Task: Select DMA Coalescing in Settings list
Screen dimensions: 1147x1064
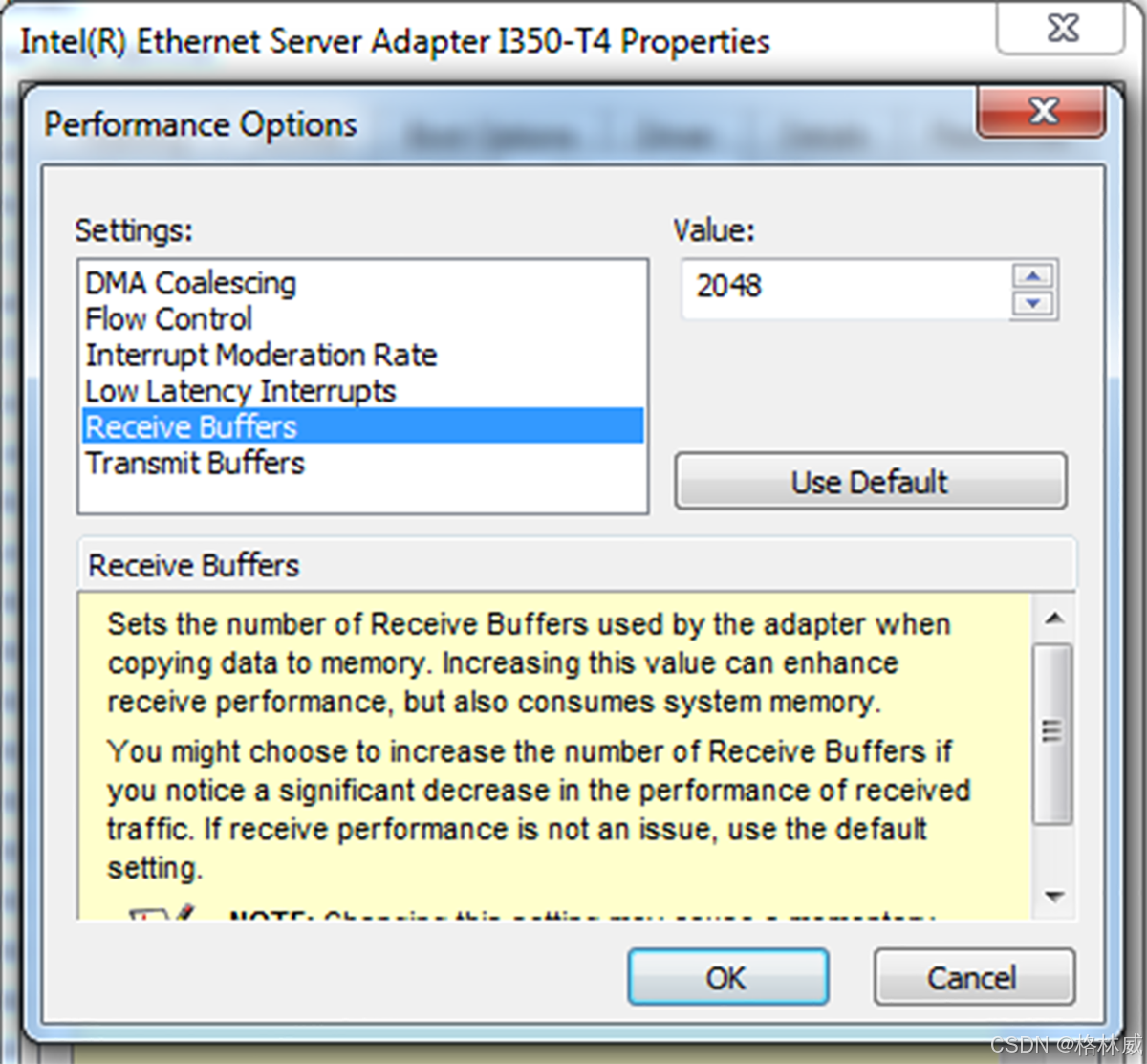Action: (362, 283)
